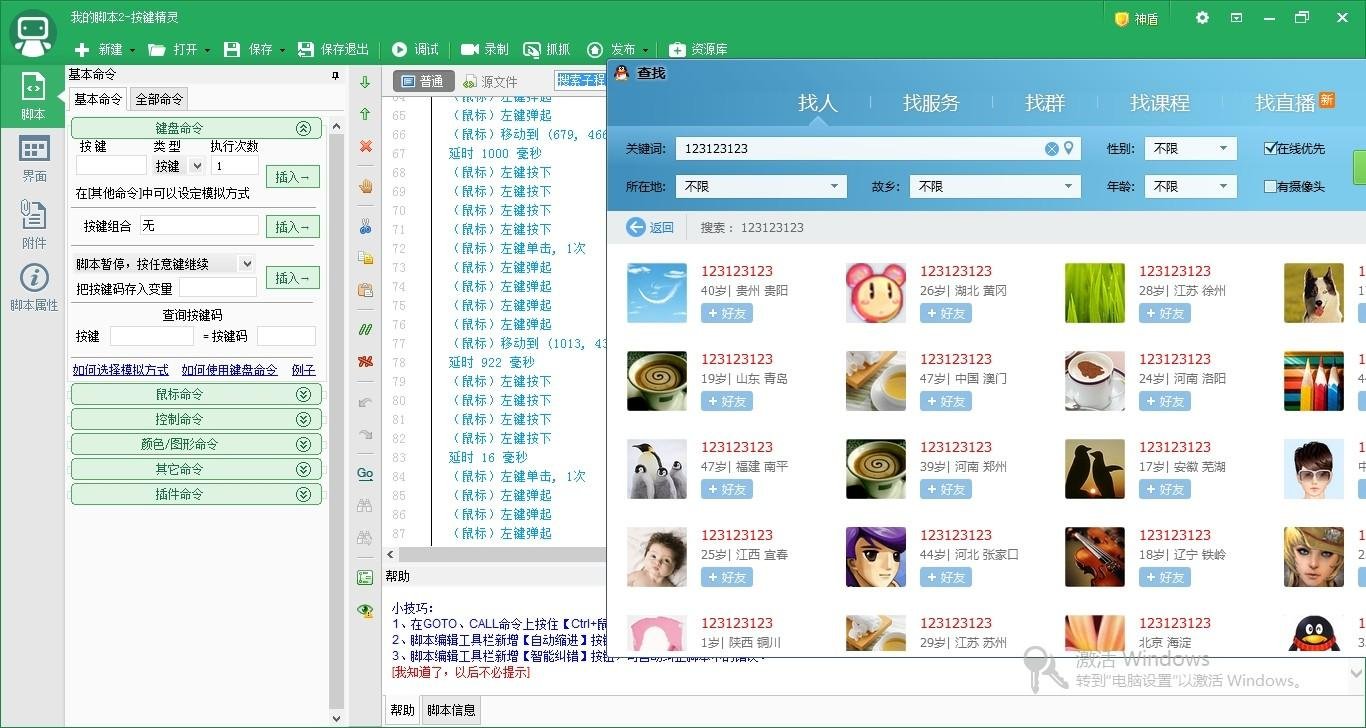The width and height of the screenshot is (1366, 728).
Task: Switch to 普通 editor tab
Action: (423, 82)
